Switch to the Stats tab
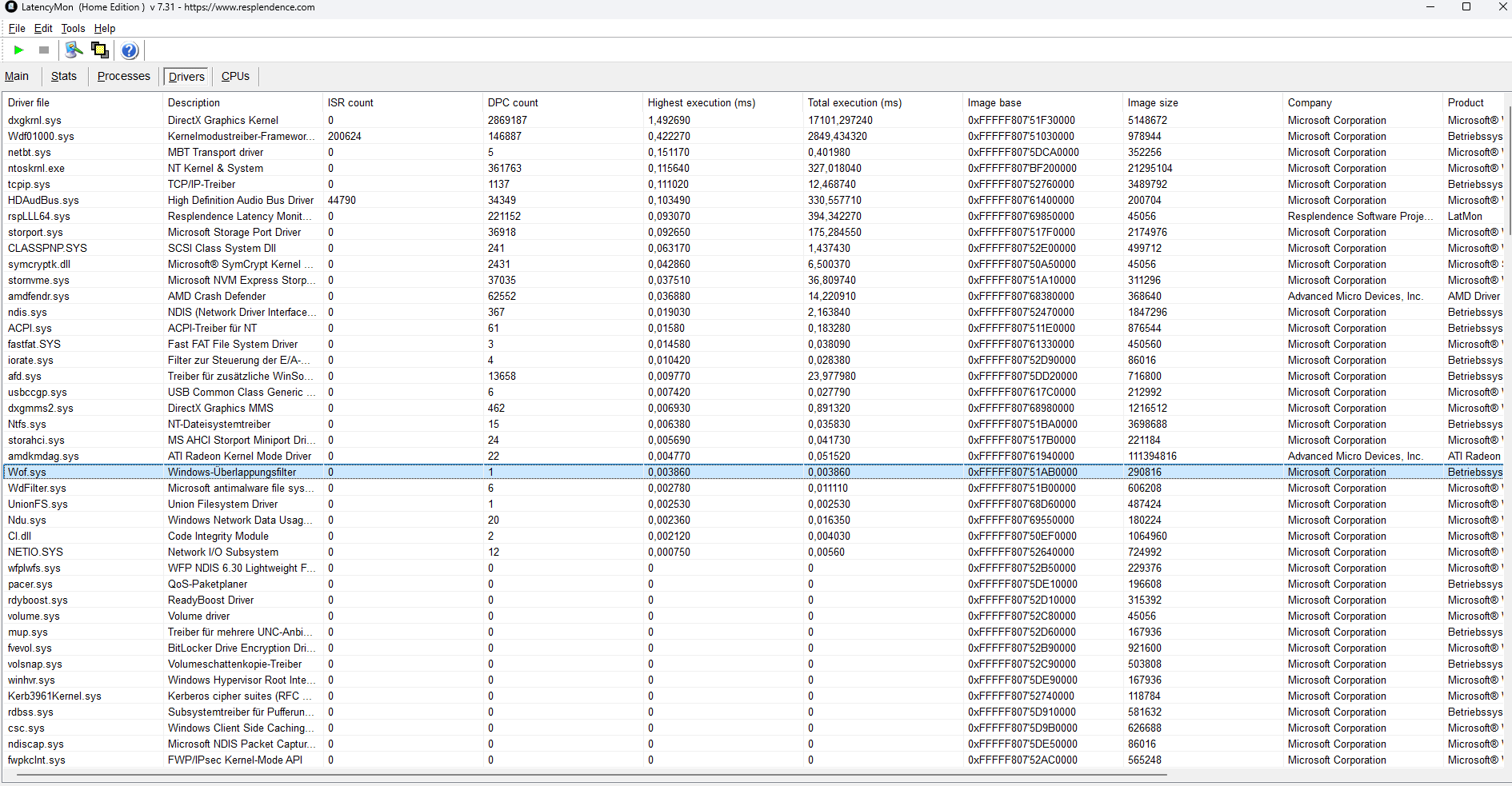This screenshot has width=1512, height=786. click(x=64, y=76)
